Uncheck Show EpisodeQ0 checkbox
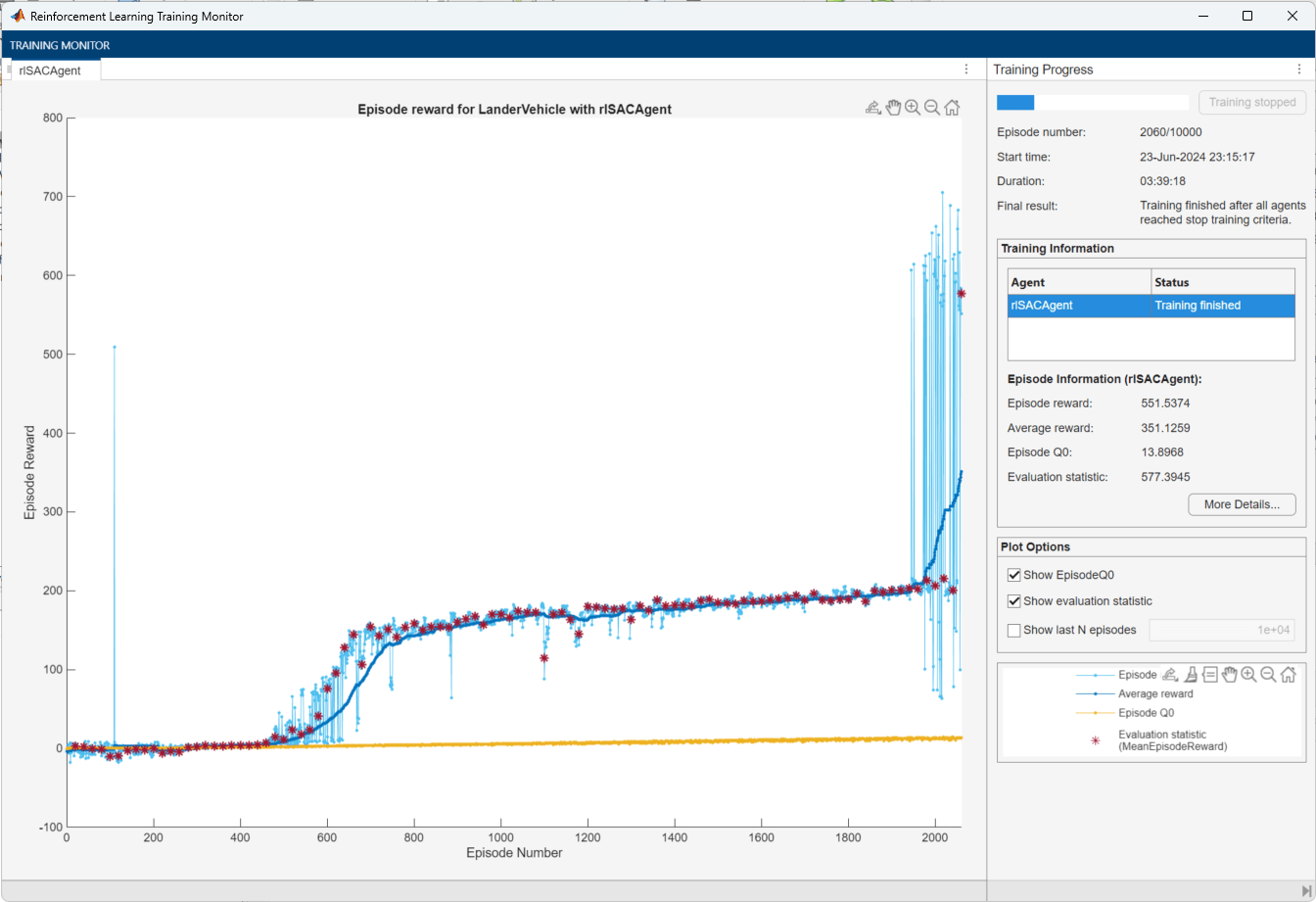 pos(1013,574)
